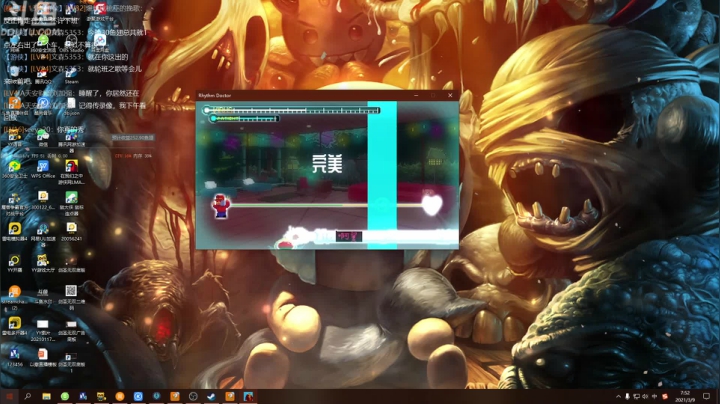This screenshot has width=720, height=404.
Task: Open the WPS Office desktop shortcut
Action: 43,169
